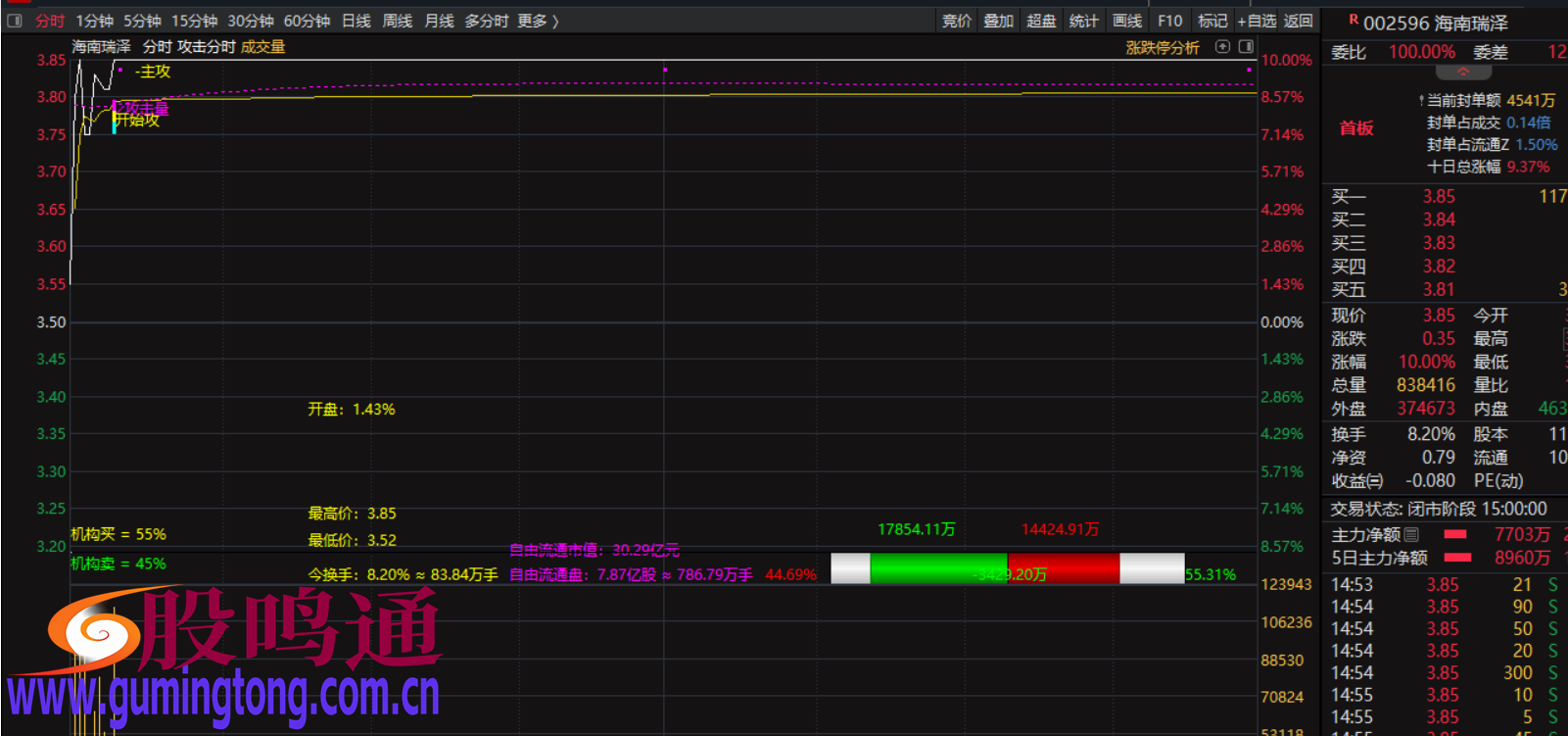Add stock via +自选 button
This screenshot has width=1568, height=736.
1257,21
